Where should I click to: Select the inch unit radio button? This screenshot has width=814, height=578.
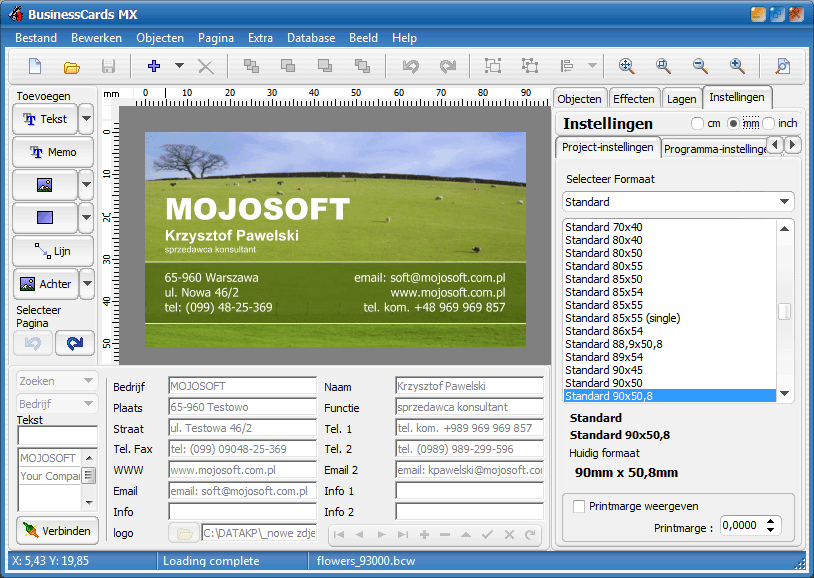point(769,124)
